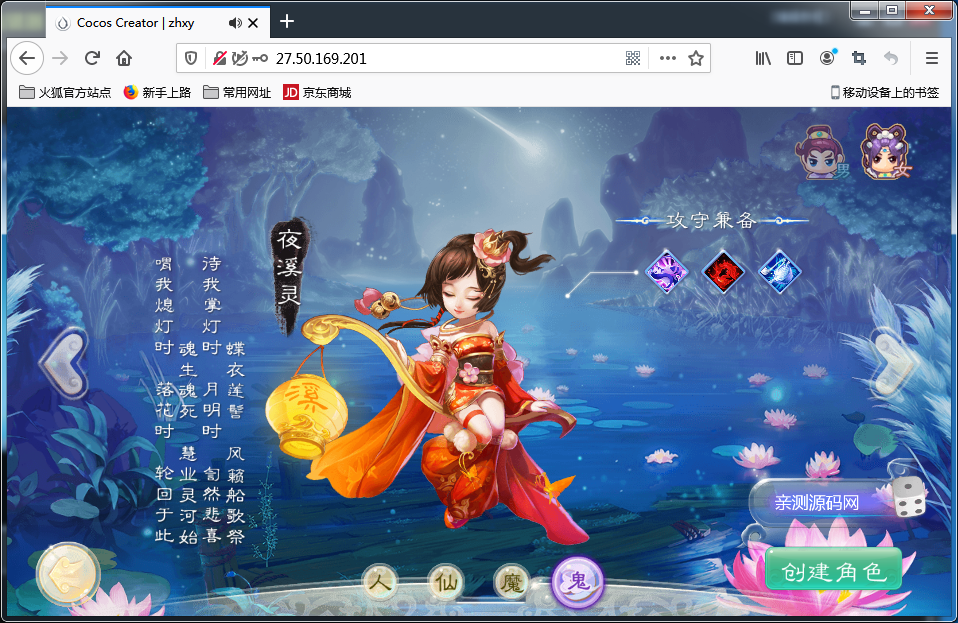Show previous character with left heart arrow
The height and width of the screenshot is (623, 958).
coord(65,363)
